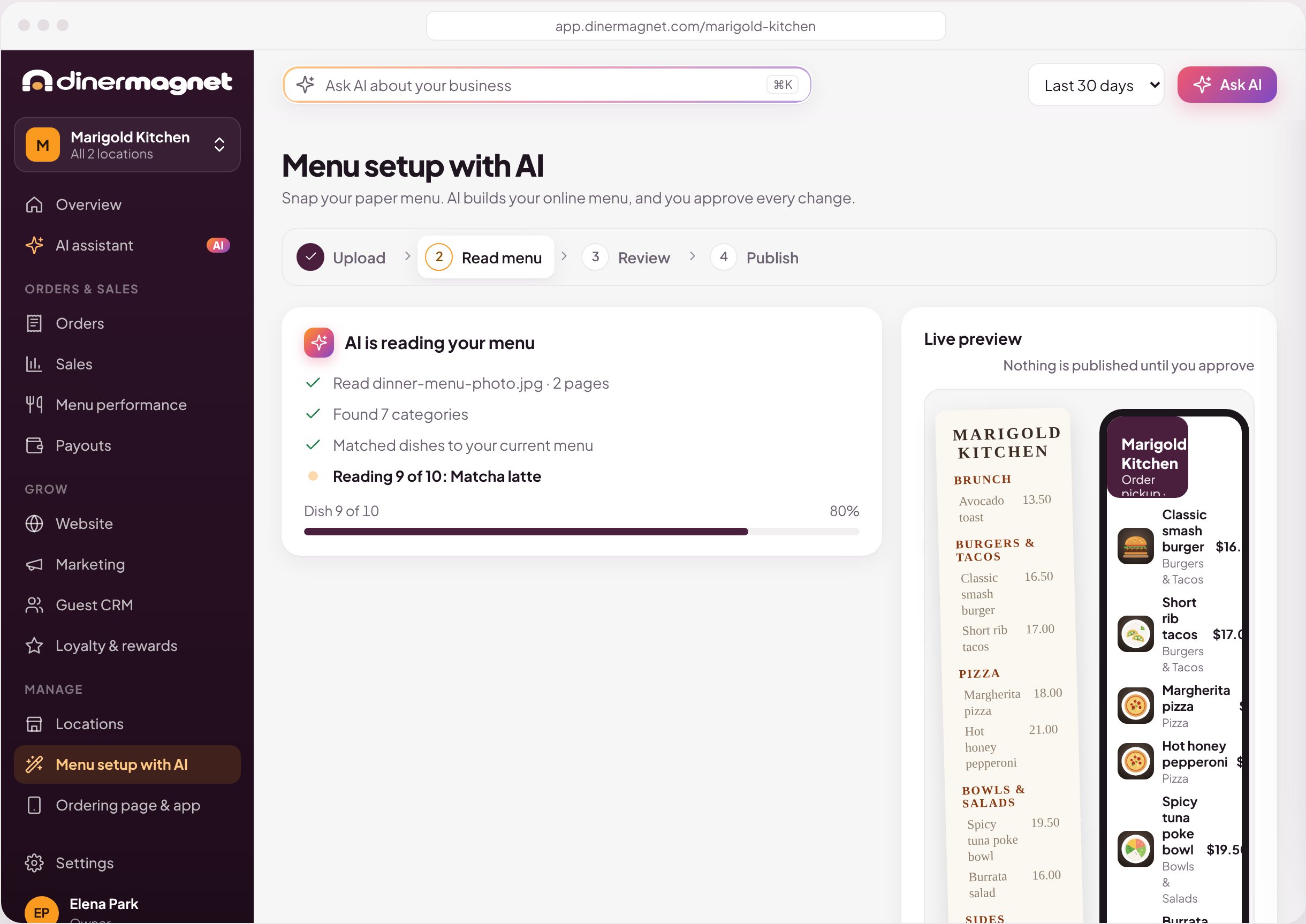Click the Website globe icon
The width and height of the screenshot is (1306, 924).
[34, 524]
